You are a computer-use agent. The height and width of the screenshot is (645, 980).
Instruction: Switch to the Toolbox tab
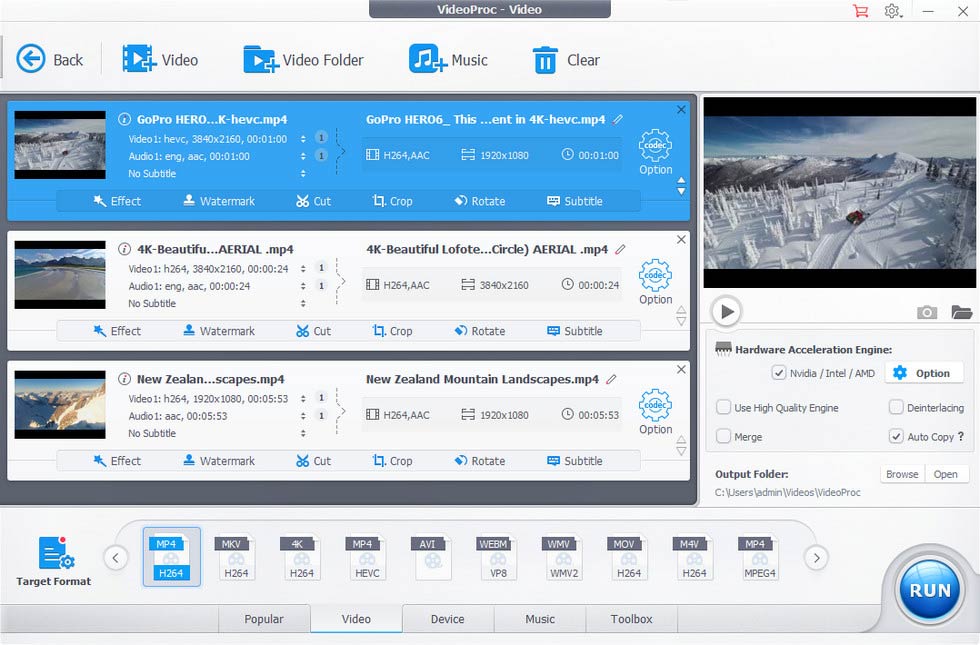(x=631, y=619)
